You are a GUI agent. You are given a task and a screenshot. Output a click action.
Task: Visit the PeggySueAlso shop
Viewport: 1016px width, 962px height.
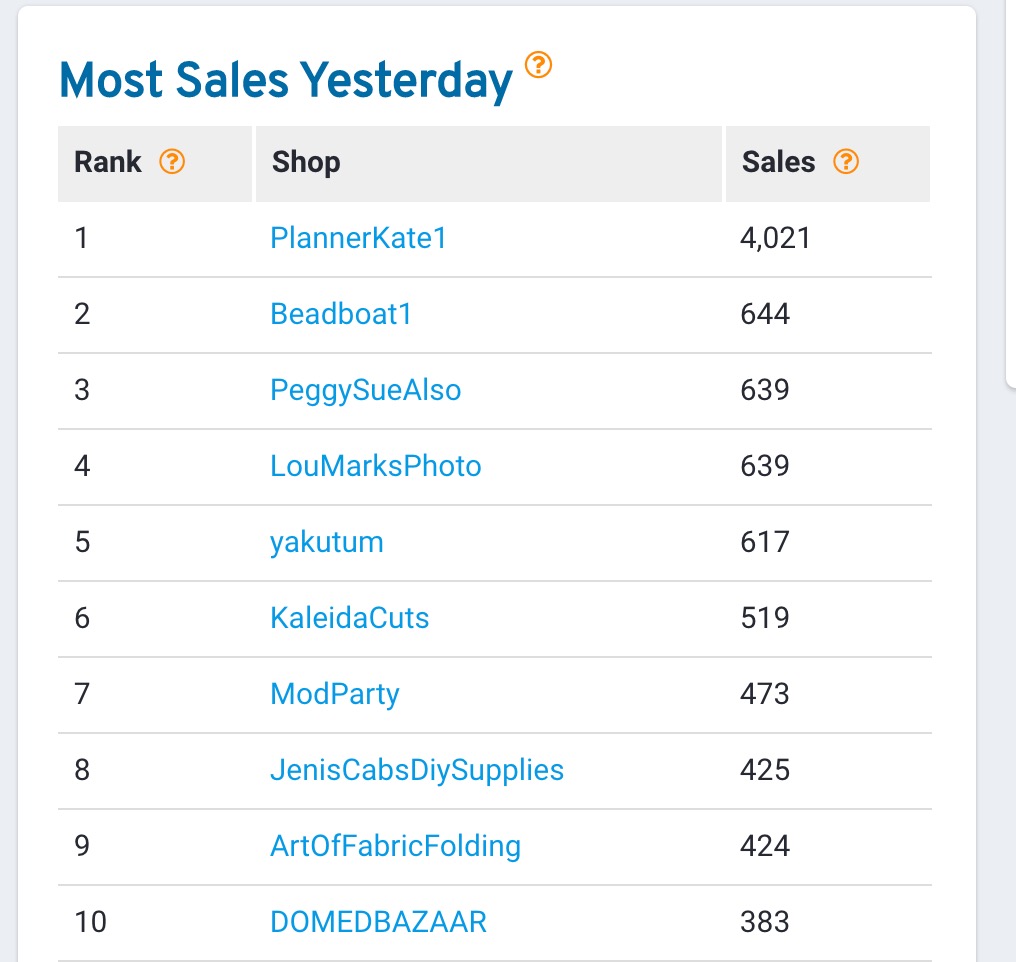(365, 390)
